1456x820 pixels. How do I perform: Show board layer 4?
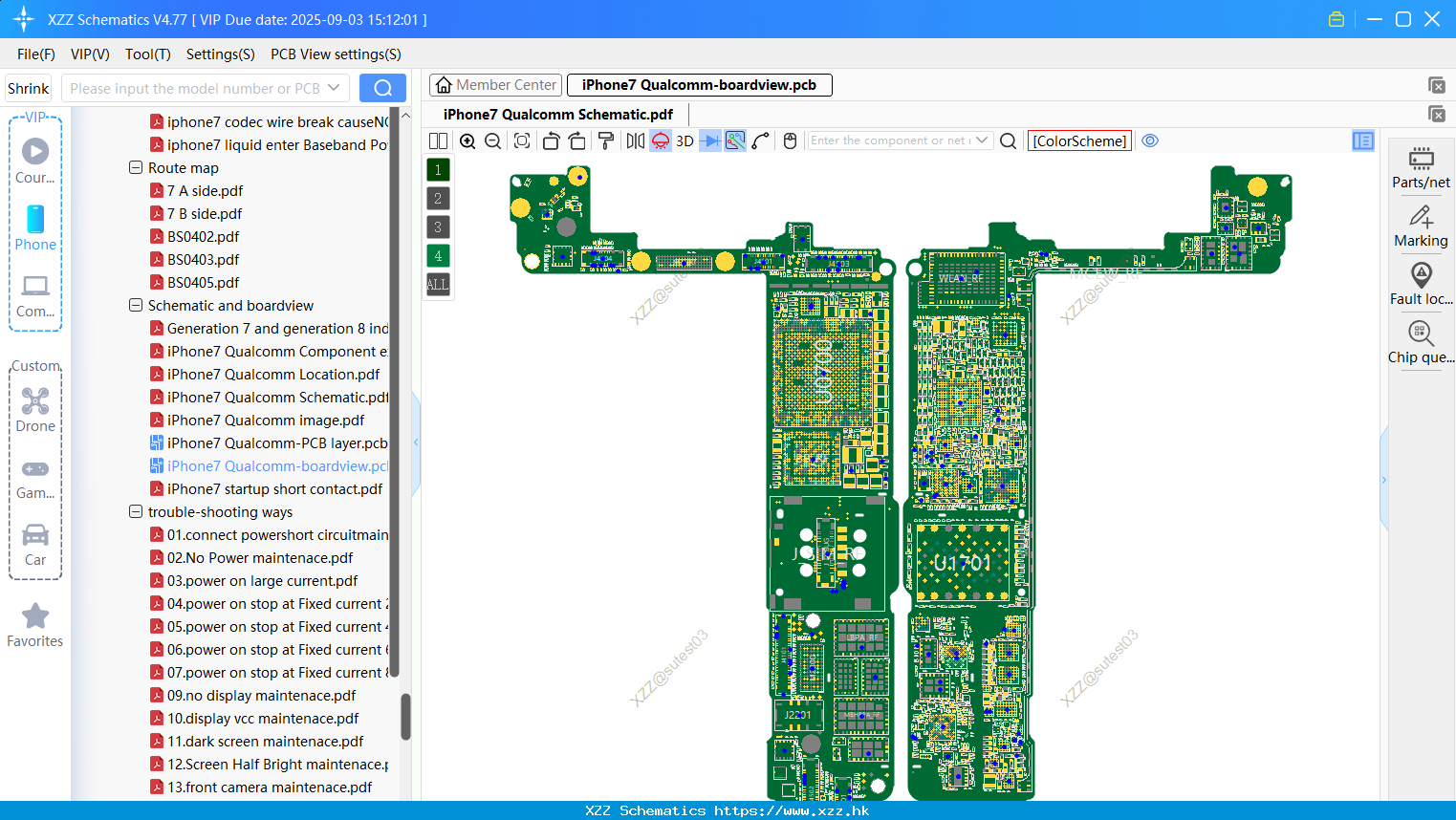coord(438,256)
